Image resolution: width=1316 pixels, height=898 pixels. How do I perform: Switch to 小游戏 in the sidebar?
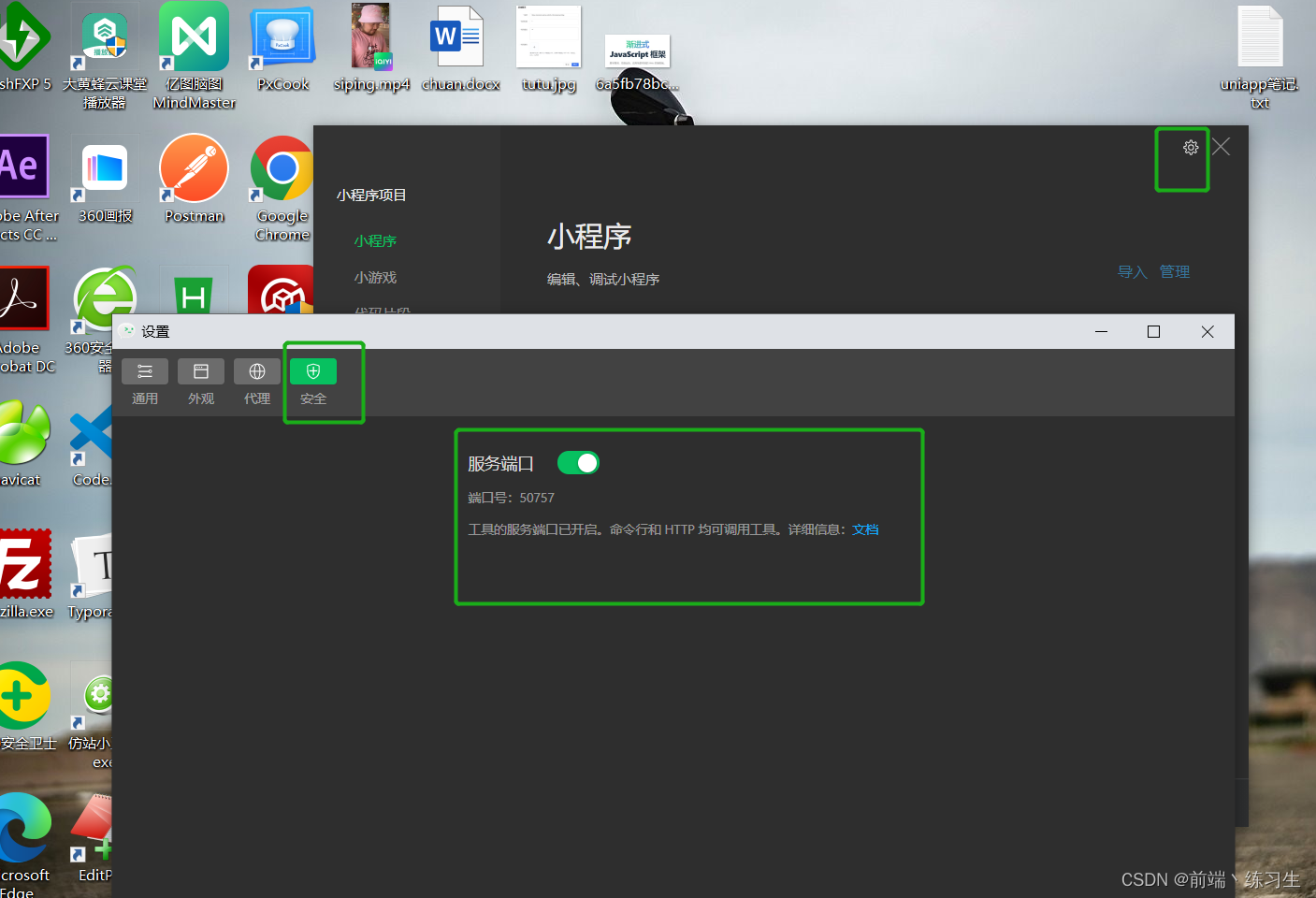pos(375,277)
